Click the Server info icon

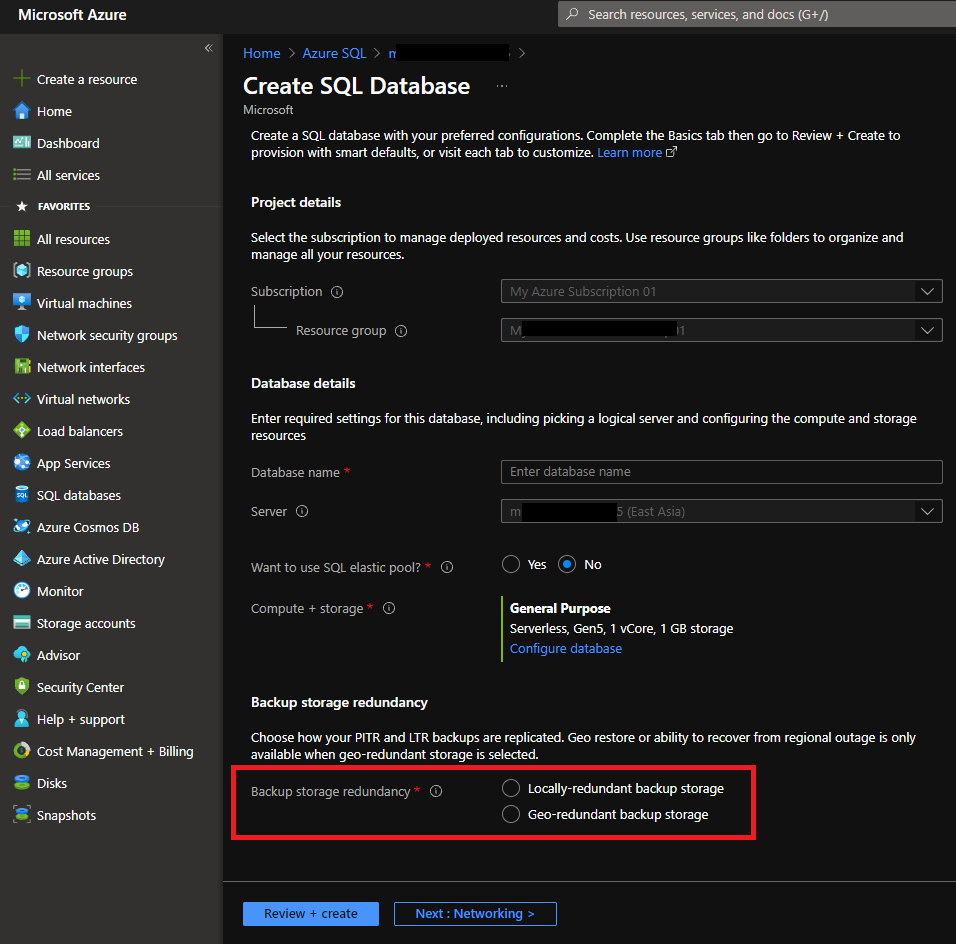tap(302, 511)
